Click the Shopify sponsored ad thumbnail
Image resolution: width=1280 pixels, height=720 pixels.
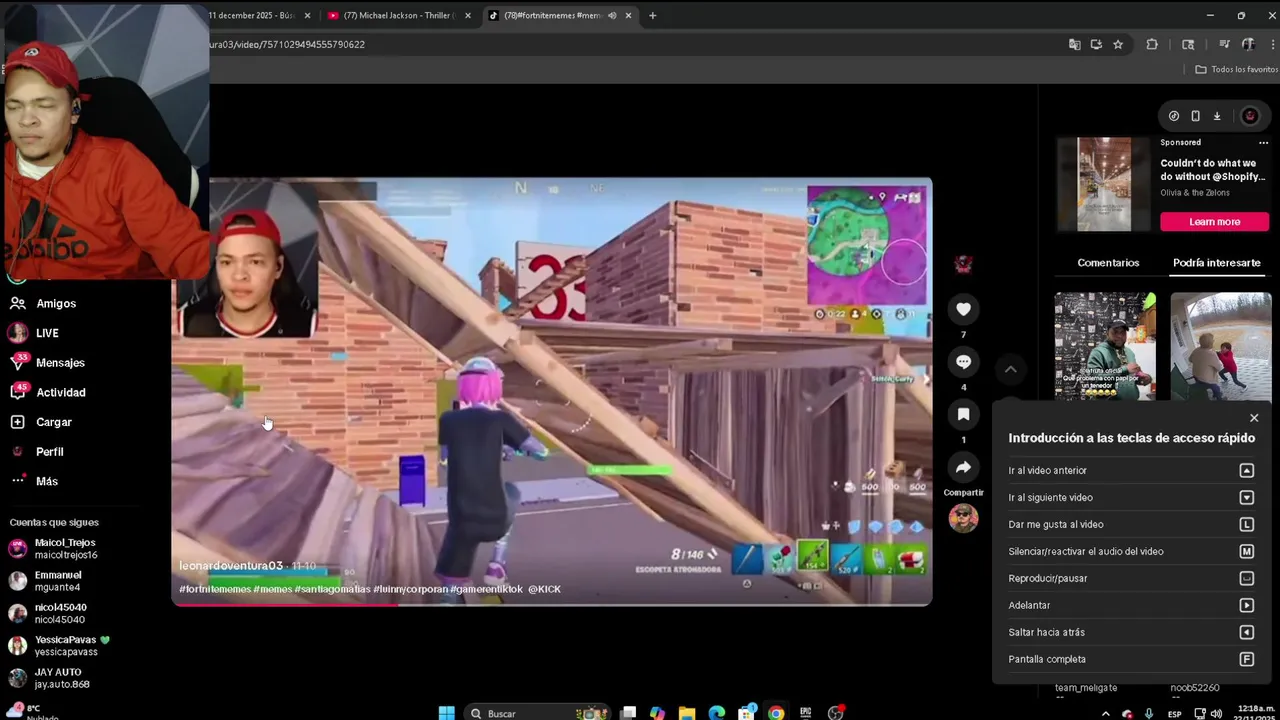coord(1104,185)
